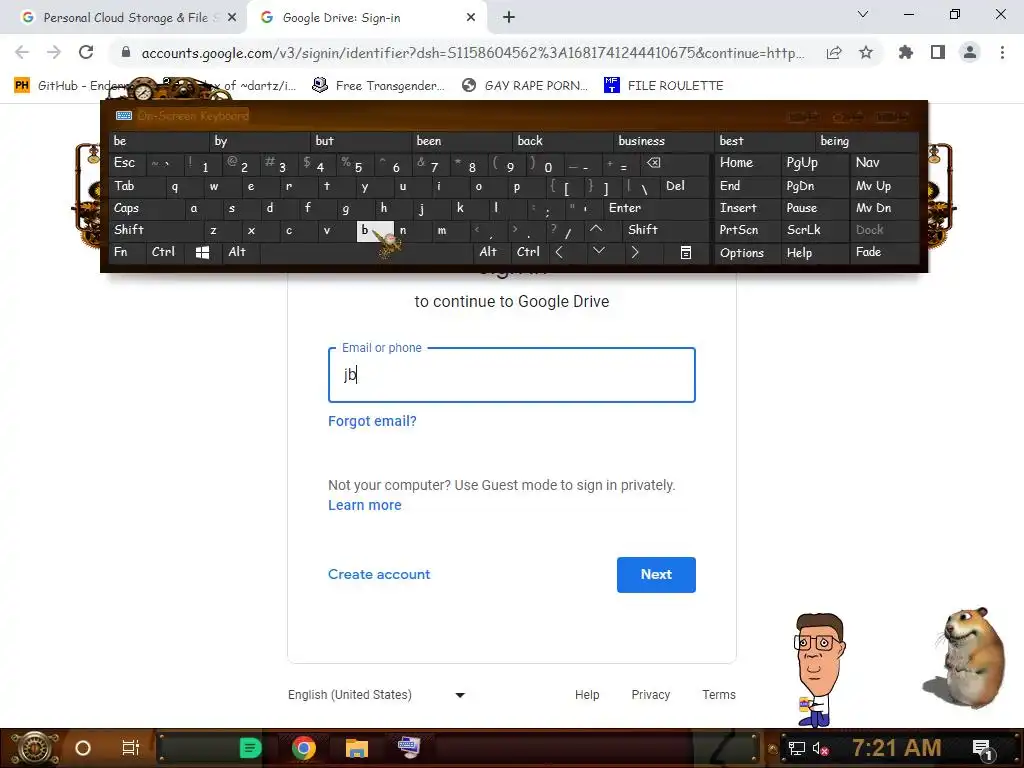Toggle the Fade key on keyboard
Viewport: 1024px width, 768px height.
click(x=884, y=252)
